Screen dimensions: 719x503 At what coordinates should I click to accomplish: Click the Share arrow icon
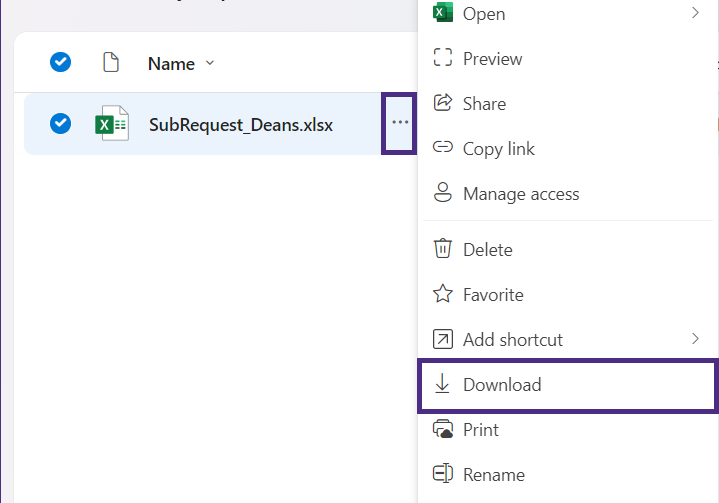click(x=442, y=103)
